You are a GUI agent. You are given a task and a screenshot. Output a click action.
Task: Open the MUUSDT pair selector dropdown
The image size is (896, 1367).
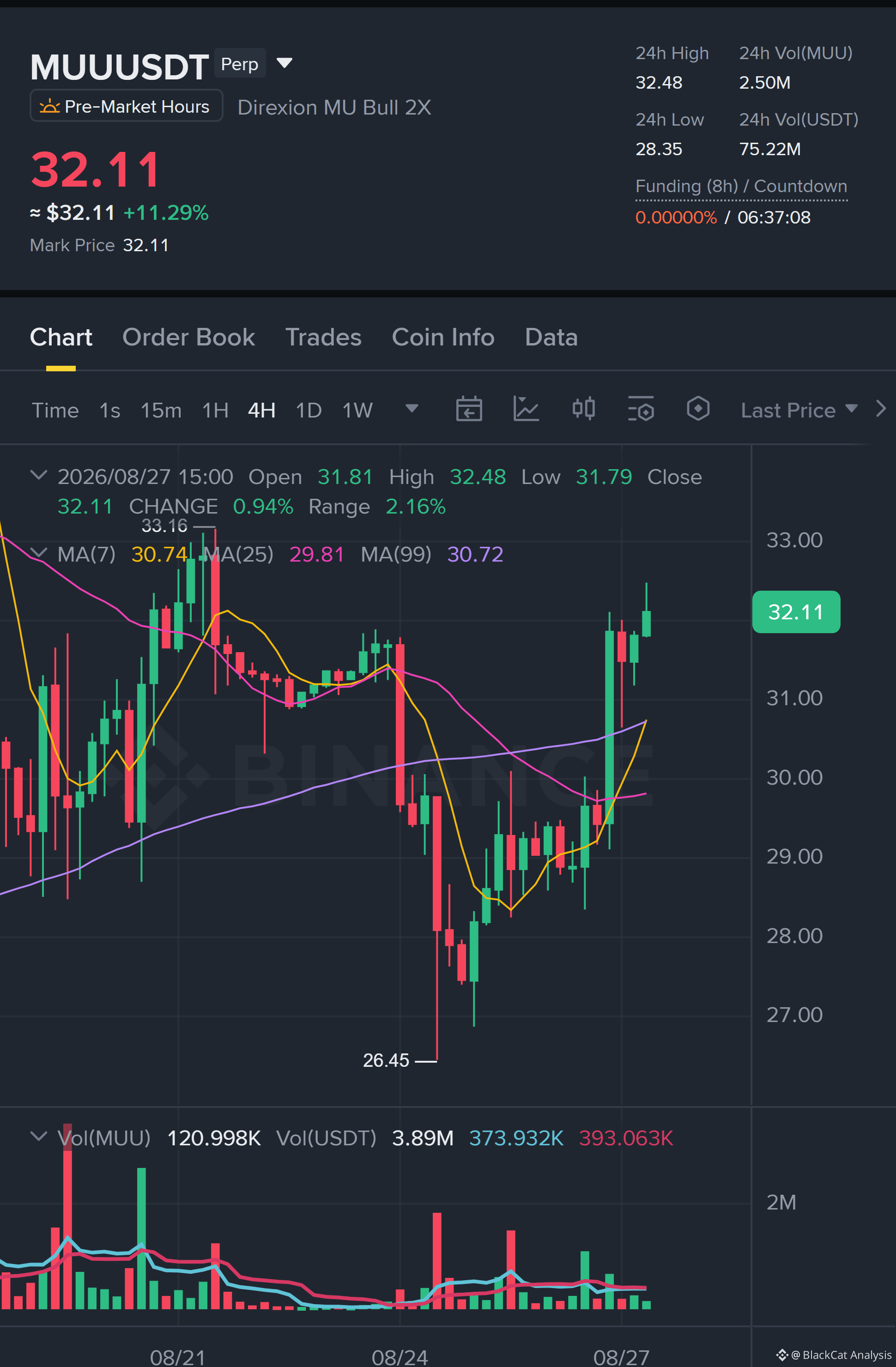(x=285, y=63)
